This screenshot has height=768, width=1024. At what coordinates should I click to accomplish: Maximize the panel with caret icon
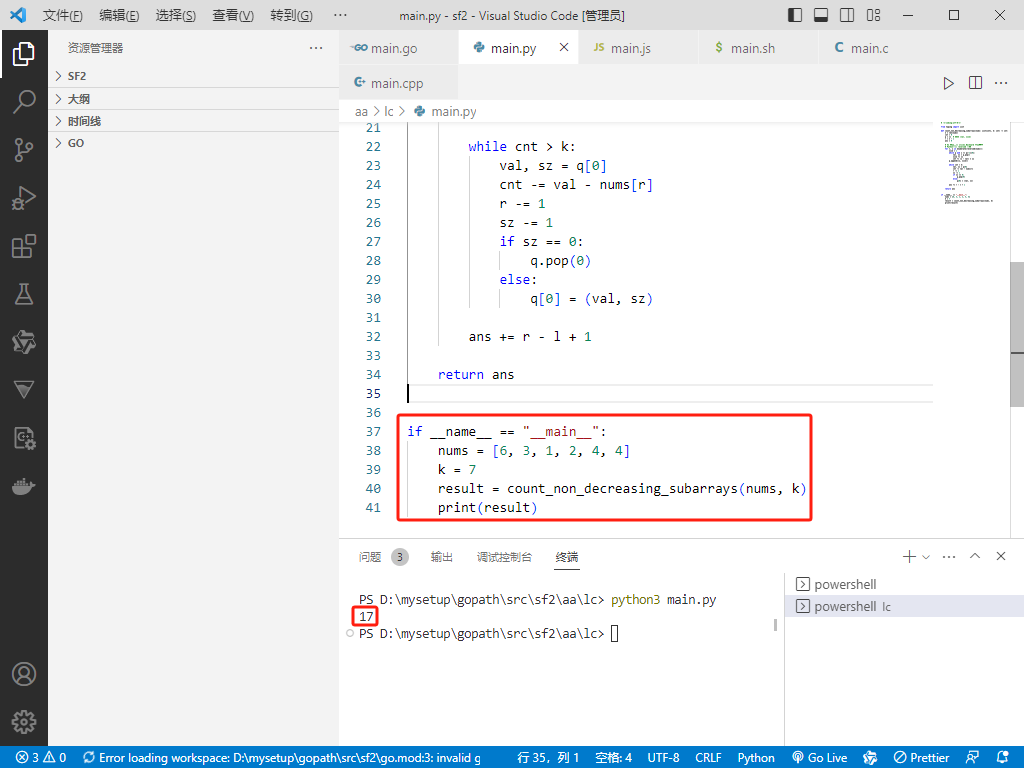pos(975,556)
